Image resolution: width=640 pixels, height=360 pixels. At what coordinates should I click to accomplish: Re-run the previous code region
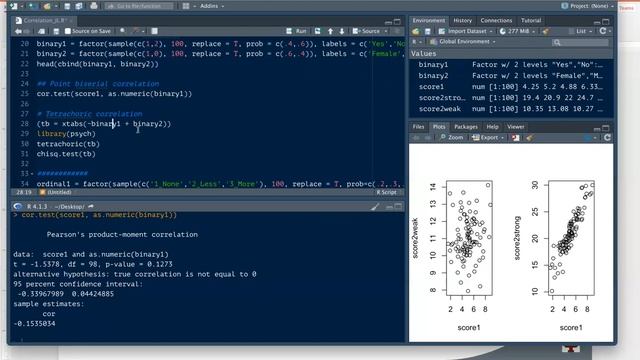click(x=318, y=31)
